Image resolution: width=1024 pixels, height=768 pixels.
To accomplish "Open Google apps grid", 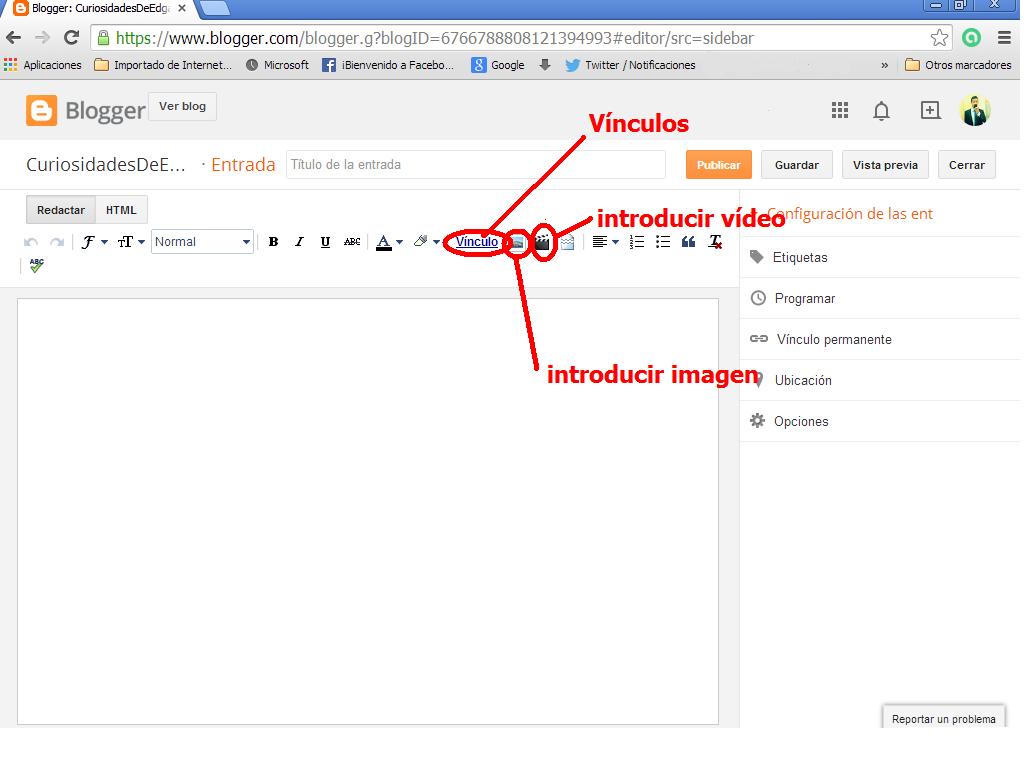I will [x=840, y=110].
